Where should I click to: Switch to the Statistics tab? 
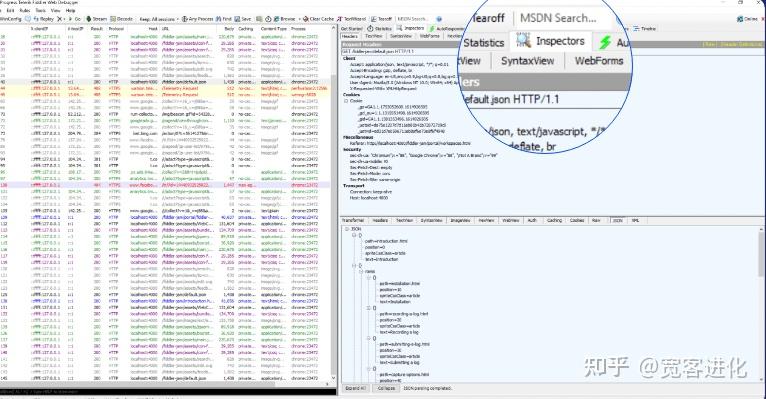[x=380, y=29]
